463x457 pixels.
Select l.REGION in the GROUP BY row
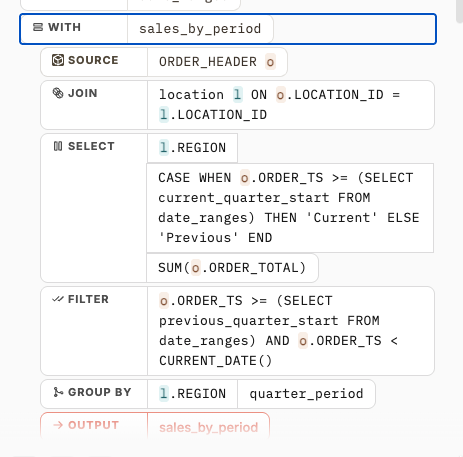tap(192, 394)
